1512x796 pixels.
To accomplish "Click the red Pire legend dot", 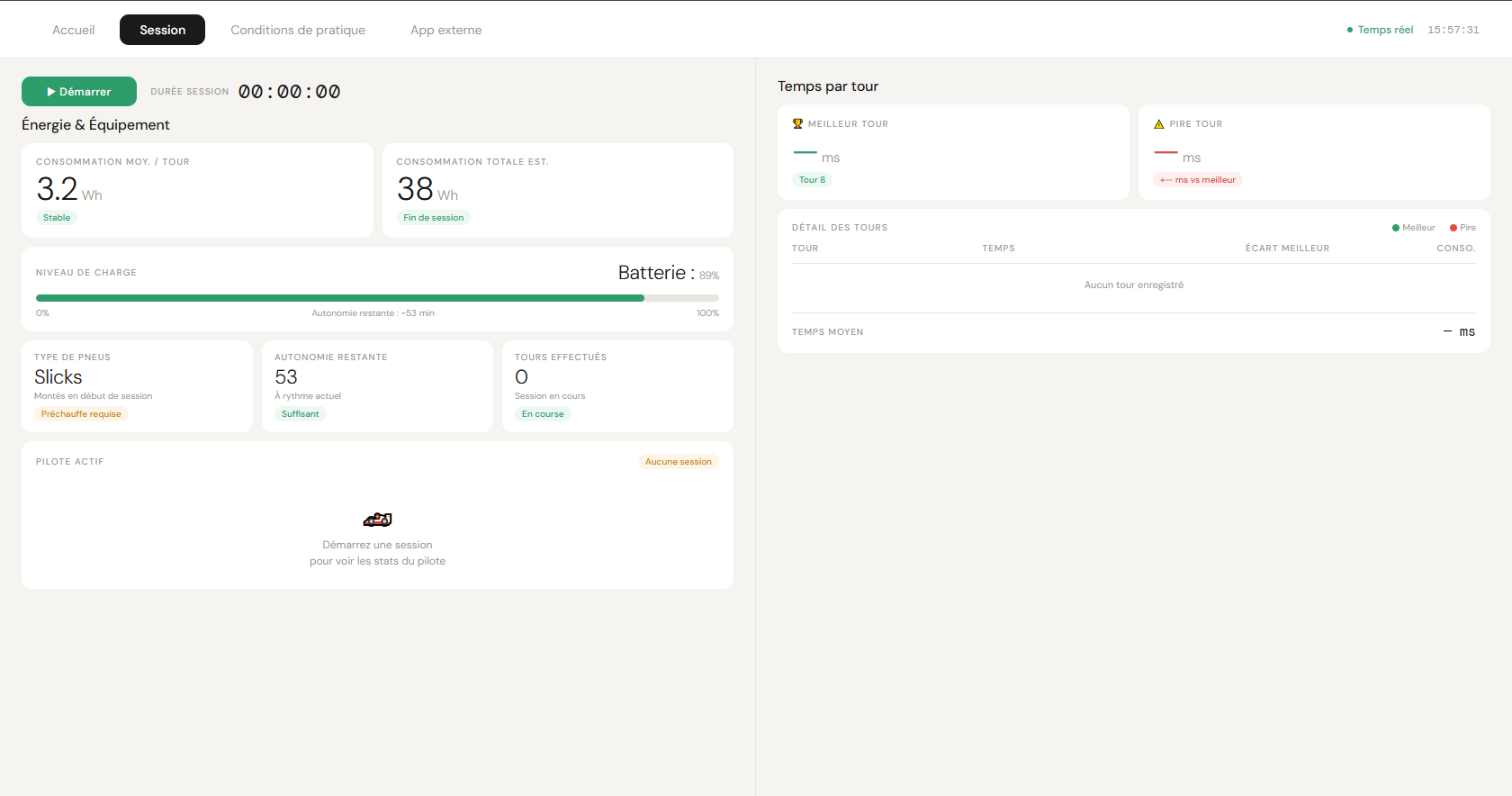I will click(x=1453, y=228).
